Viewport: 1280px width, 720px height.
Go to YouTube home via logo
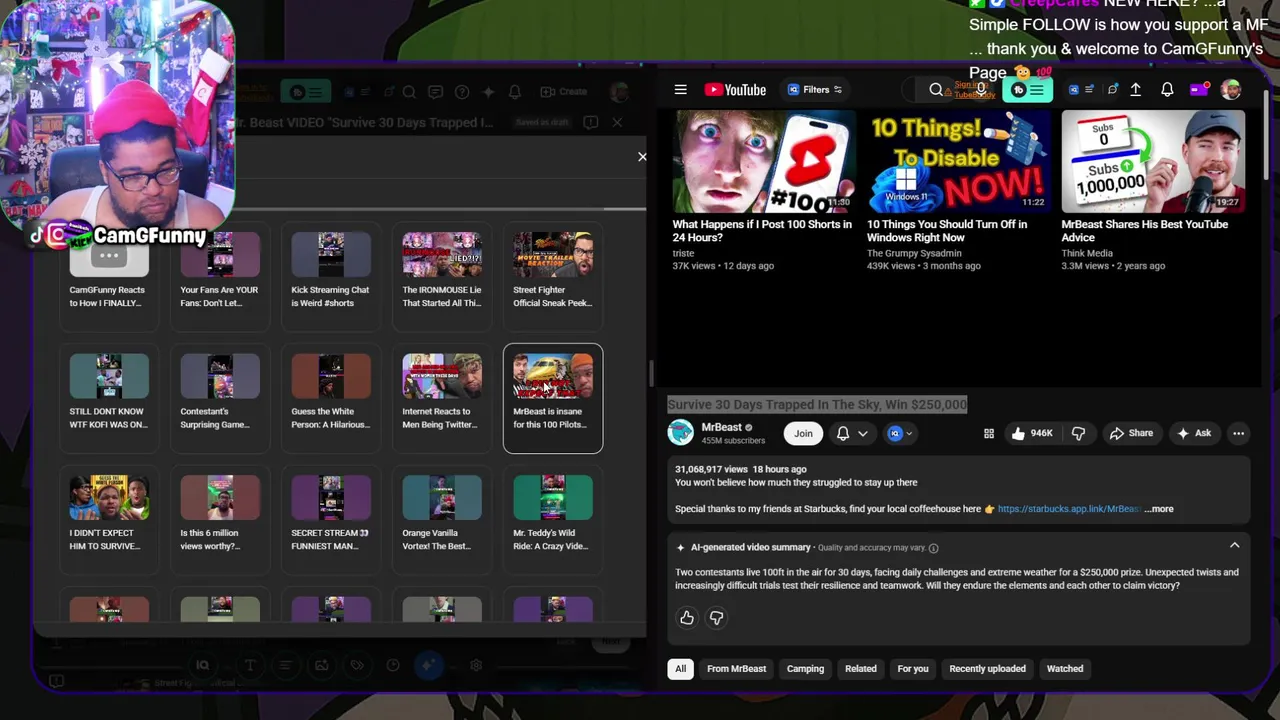[x=735, y=90]
